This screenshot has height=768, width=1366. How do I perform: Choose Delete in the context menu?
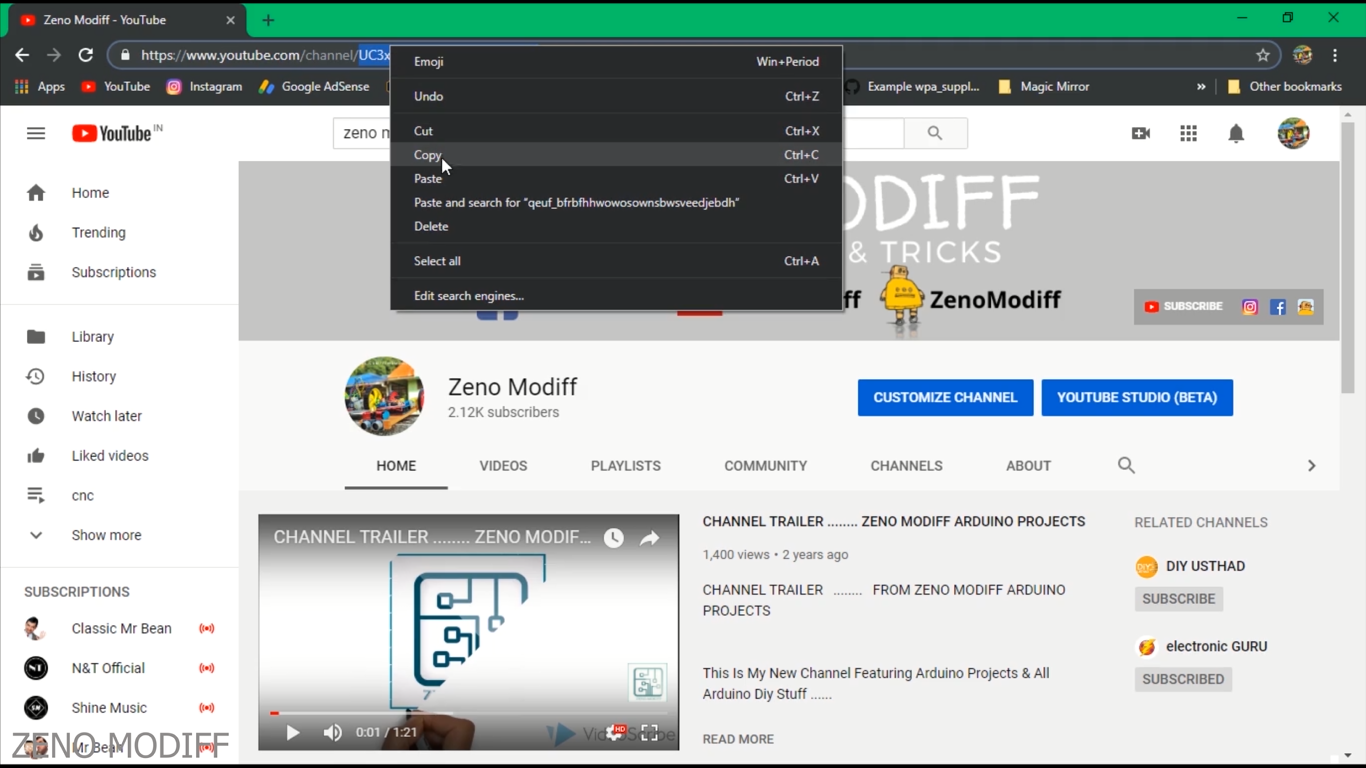click(x=616, y=227)
